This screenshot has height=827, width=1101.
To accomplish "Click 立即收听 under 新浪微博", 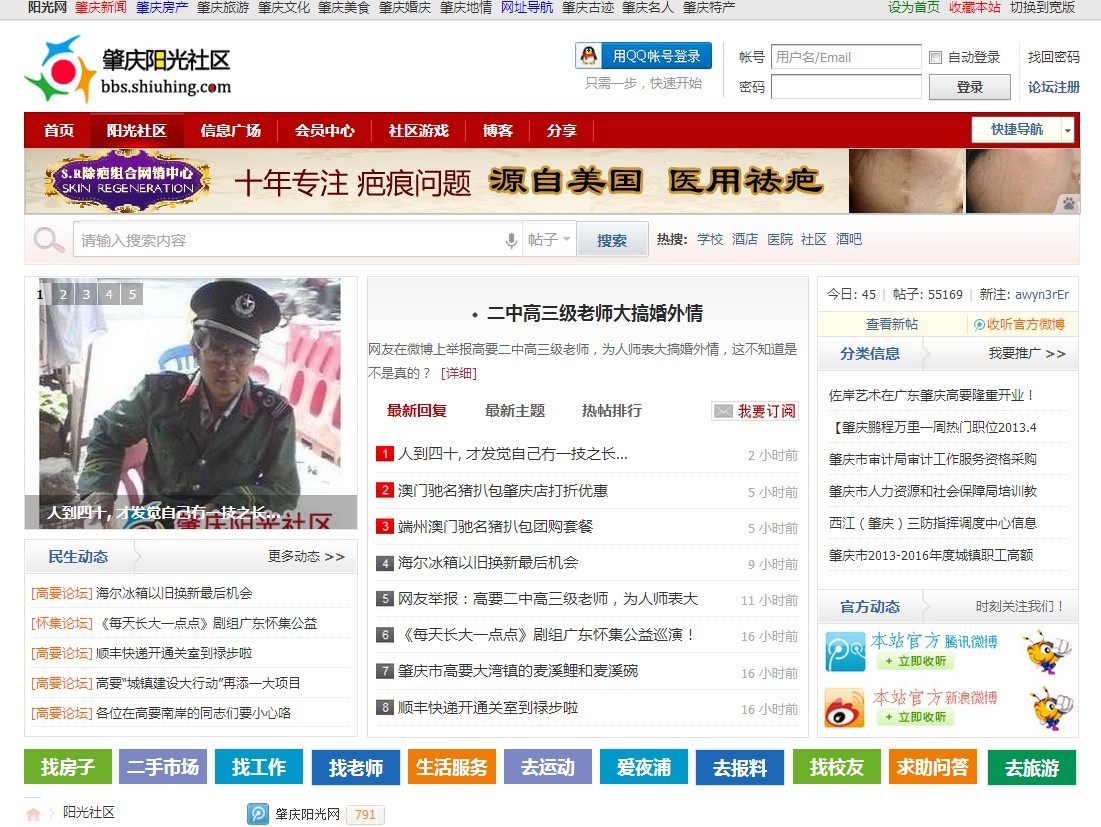I will [915, 717].
